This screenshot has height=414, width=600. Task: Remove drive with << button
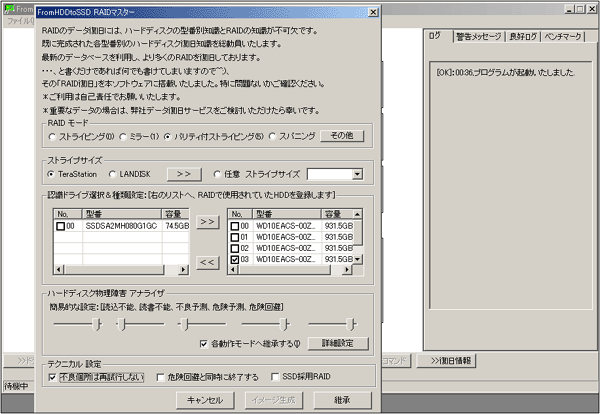pyautogui.click(x=208, y=262)
